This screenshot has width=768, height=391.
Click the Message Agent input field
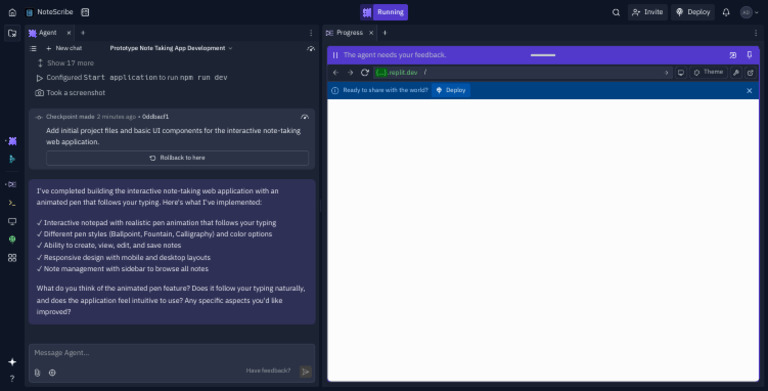coord(172,353)
